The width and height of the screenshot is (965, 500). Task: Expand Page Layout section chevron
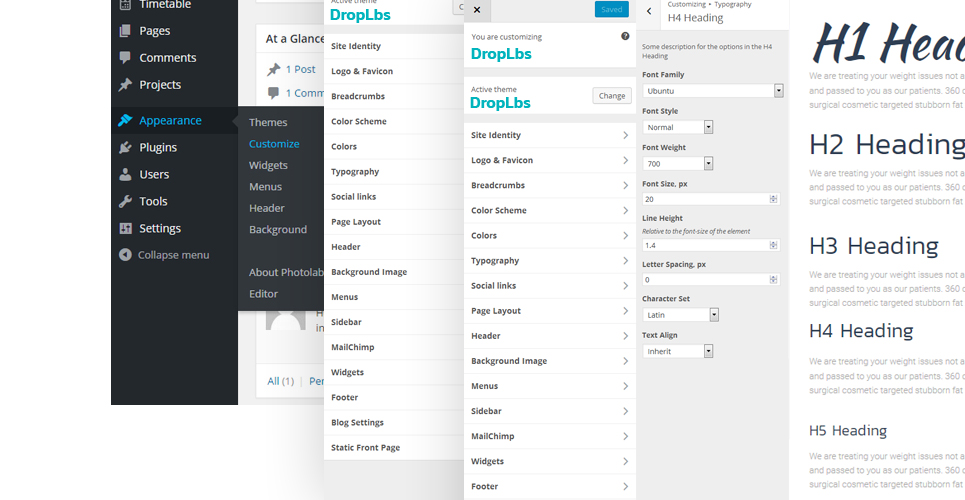click(x=625, y=311)
